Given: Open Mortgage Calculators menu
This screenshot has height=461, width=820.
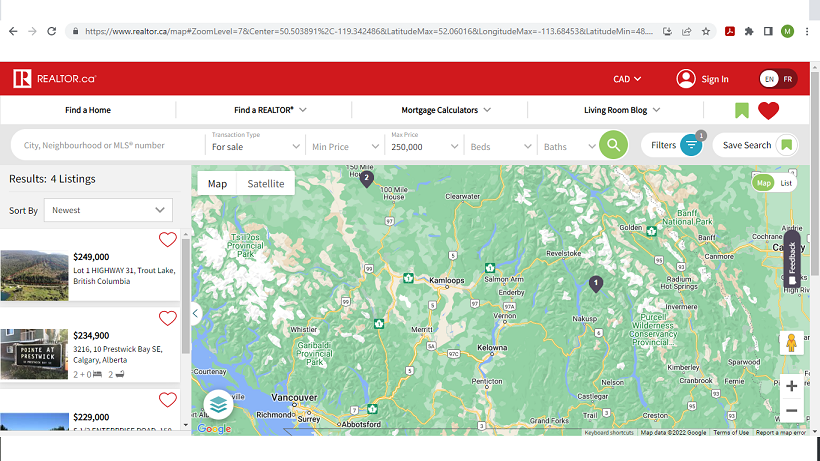Looking at the screenshot, I should coord(446,110).
